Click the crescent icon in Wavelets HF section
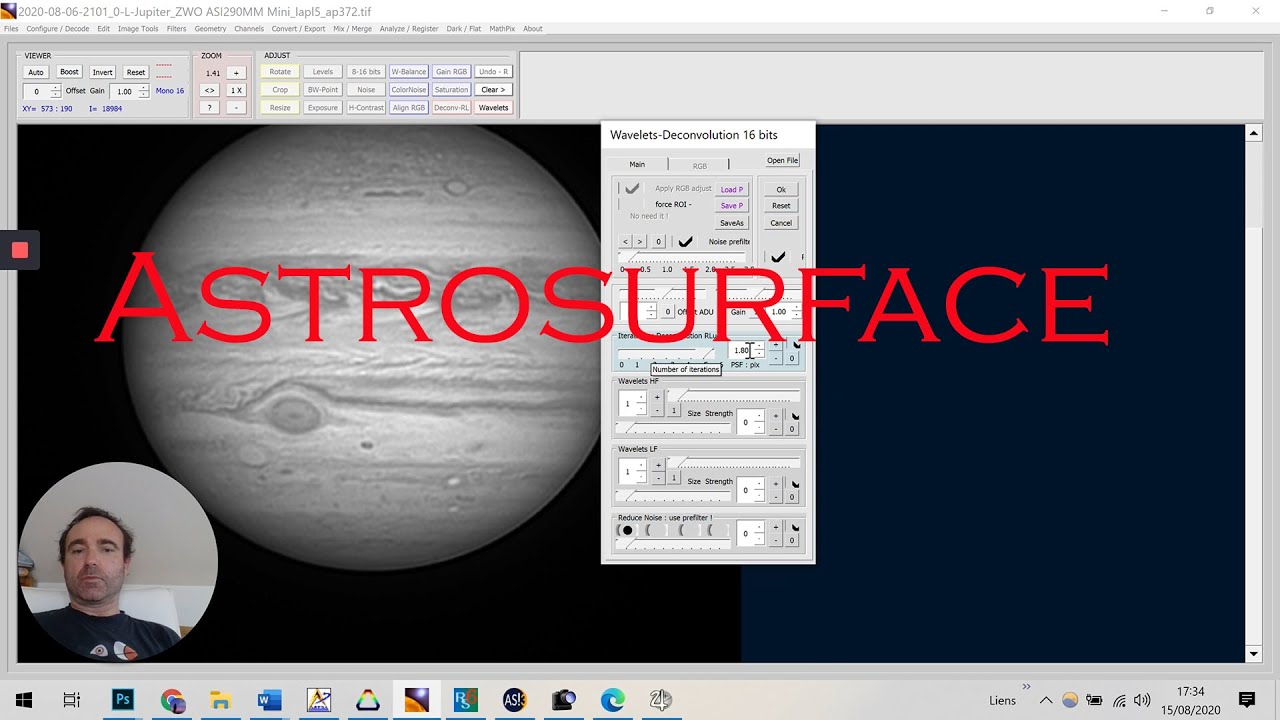The image size is (1280, 720). point(796,416)
